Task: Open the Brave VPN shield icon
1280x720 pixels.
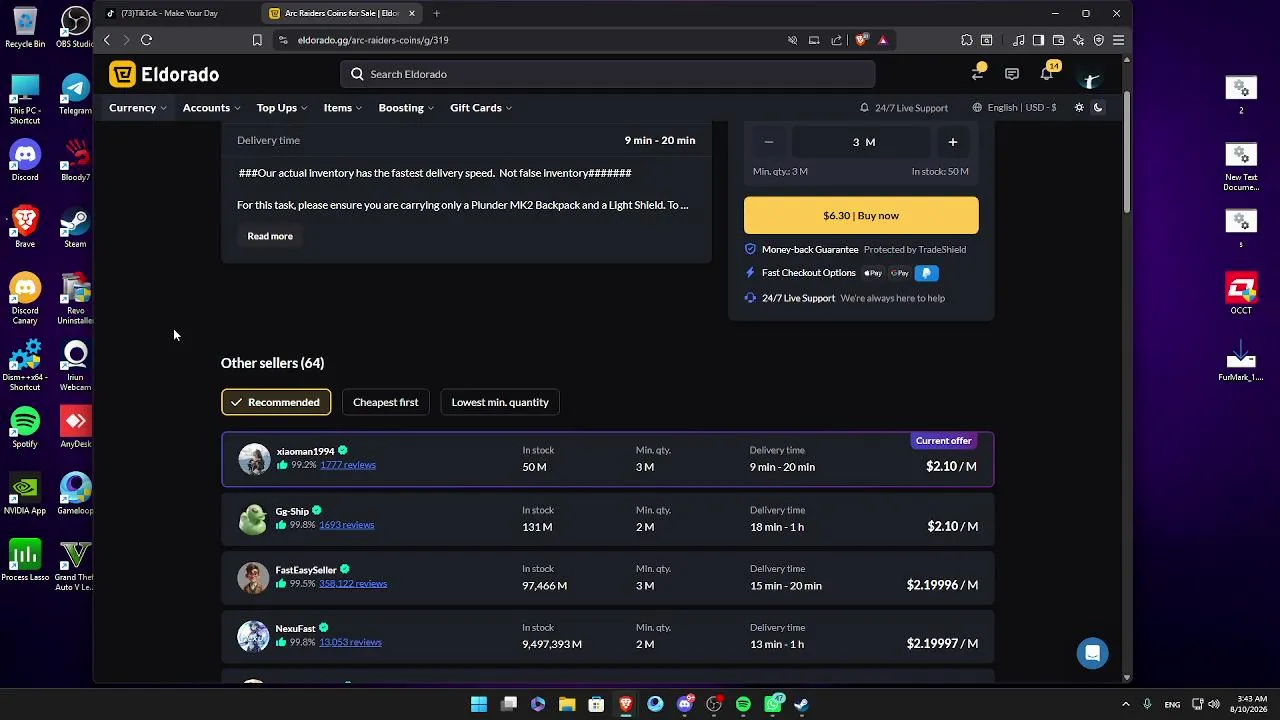Action: click(1098, 40)
